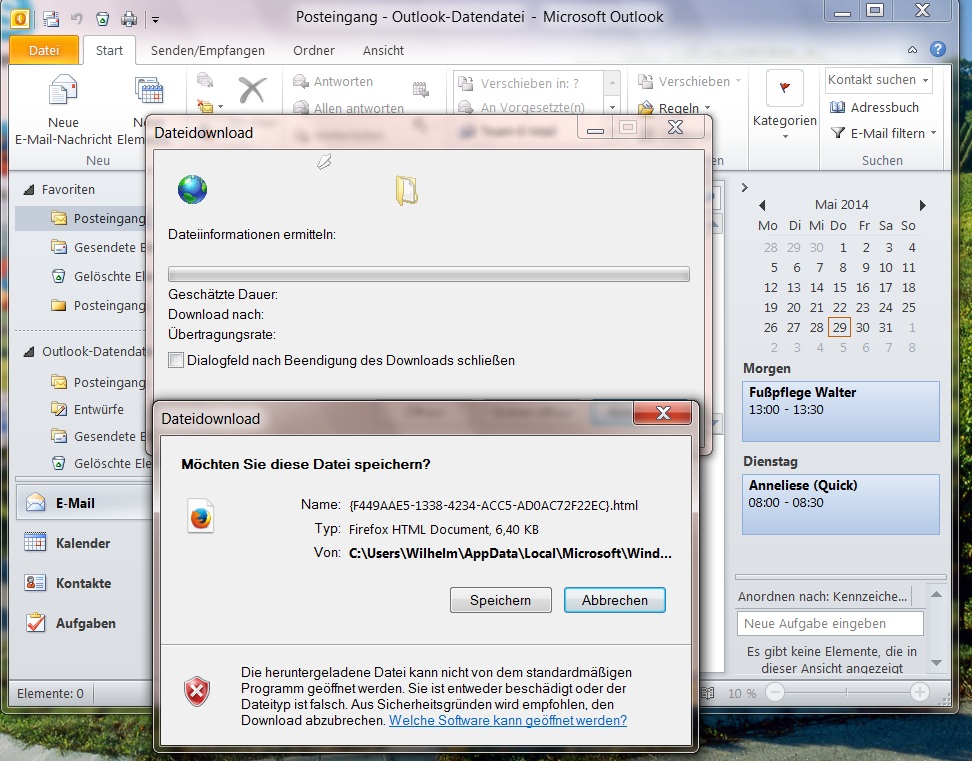
Task: Click the Kategorien flag icon
Action: pyautogui.click(x=785, y=87)
